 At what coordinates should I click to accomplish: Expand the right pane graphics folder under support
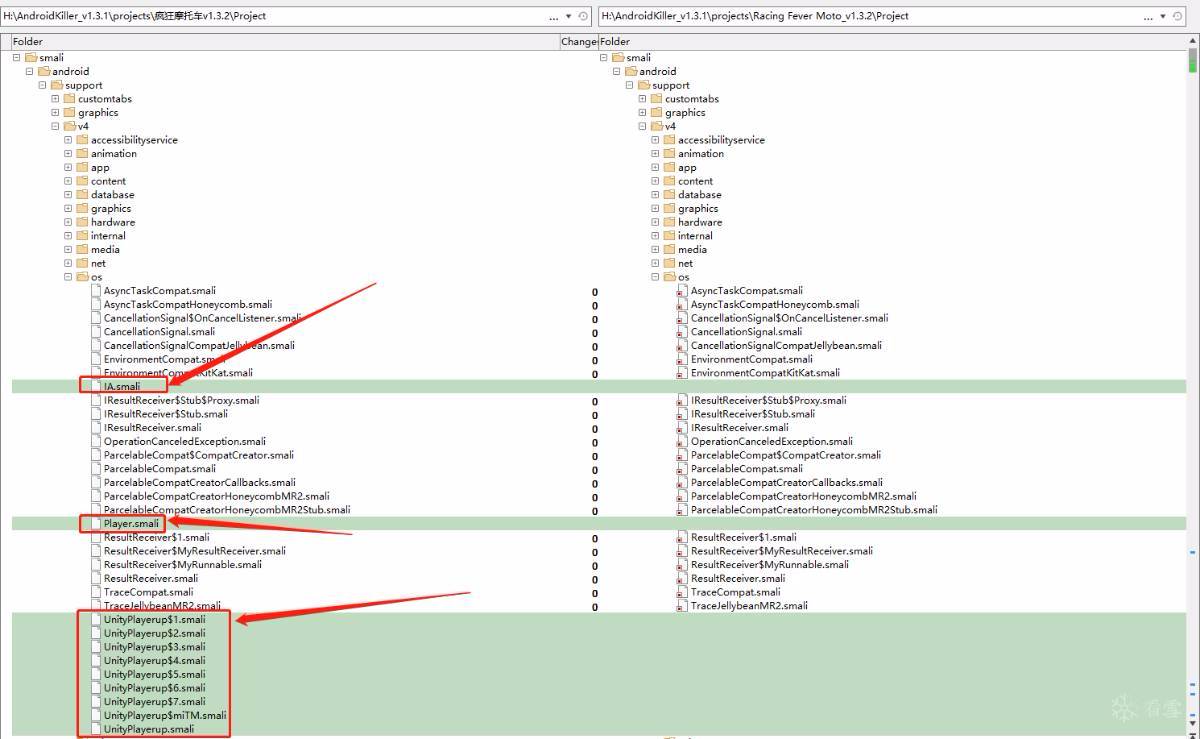642,113
